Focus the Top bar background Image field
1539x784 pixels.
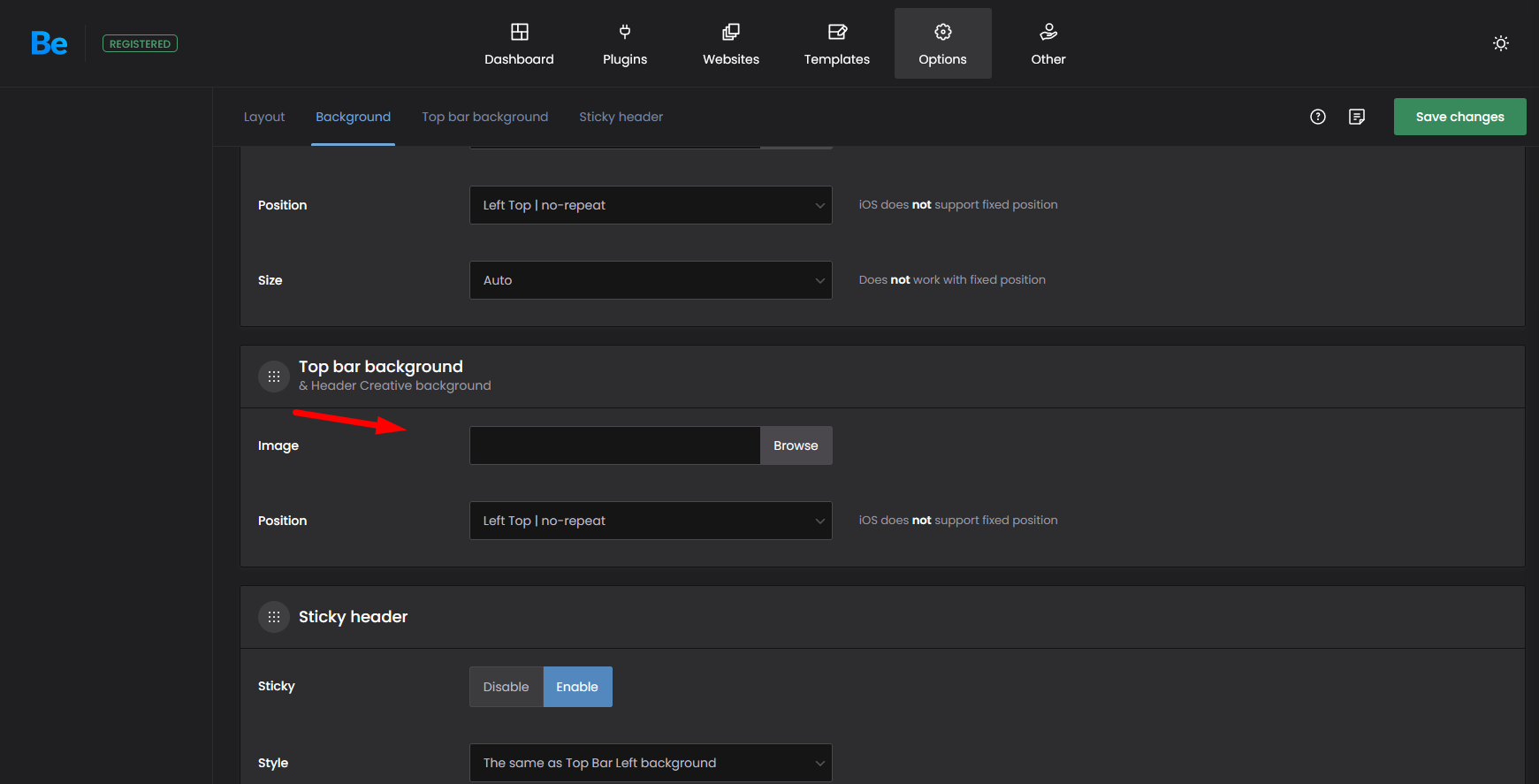[614, 445]
